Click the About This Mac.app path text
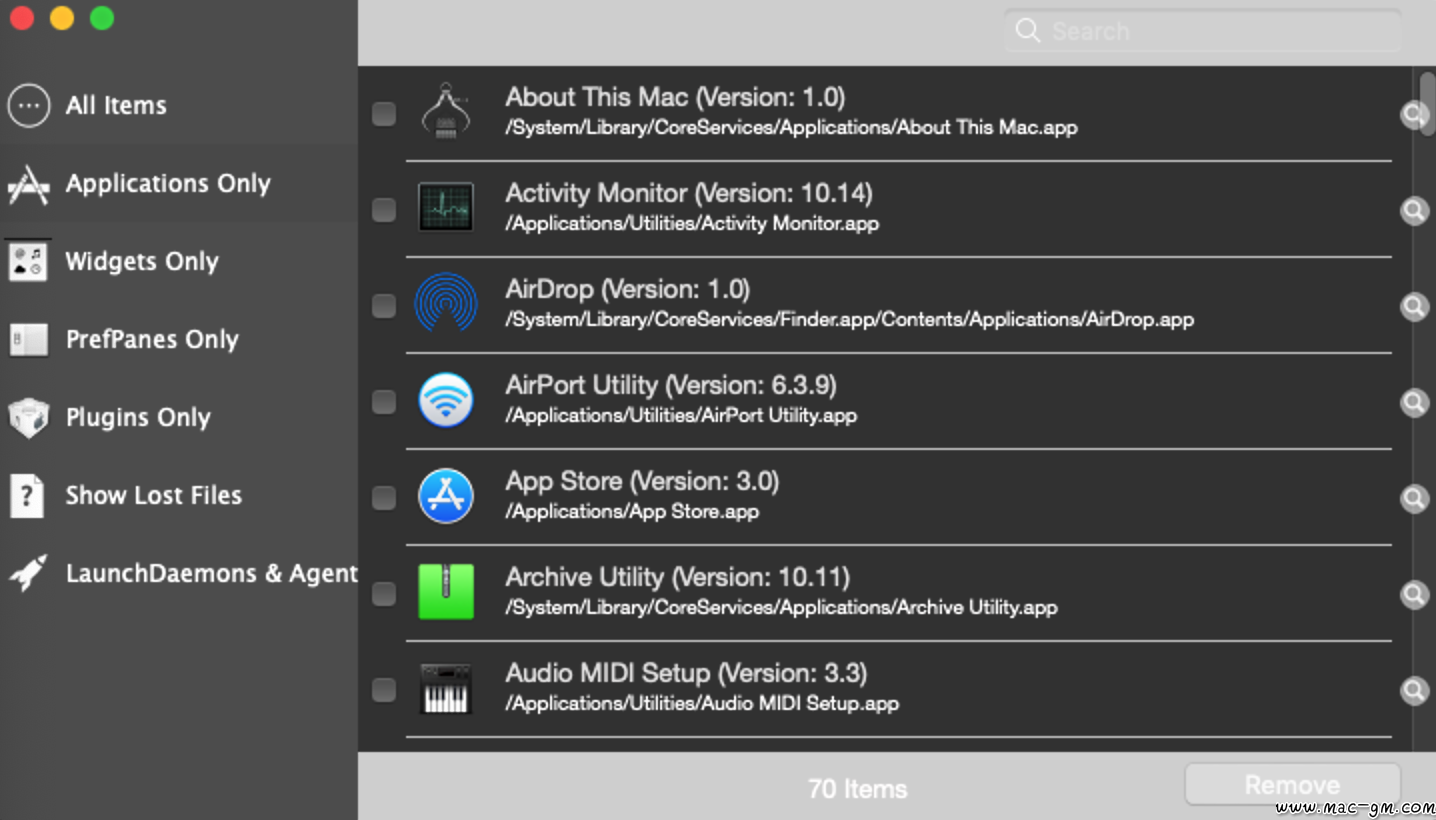1436x820 pixels. (791, 127)
